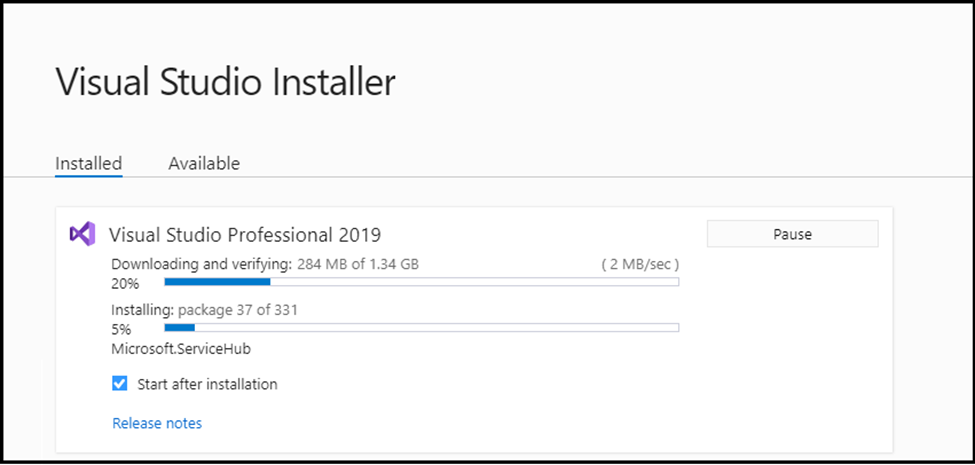Open the Available tab

click(204, 163)
